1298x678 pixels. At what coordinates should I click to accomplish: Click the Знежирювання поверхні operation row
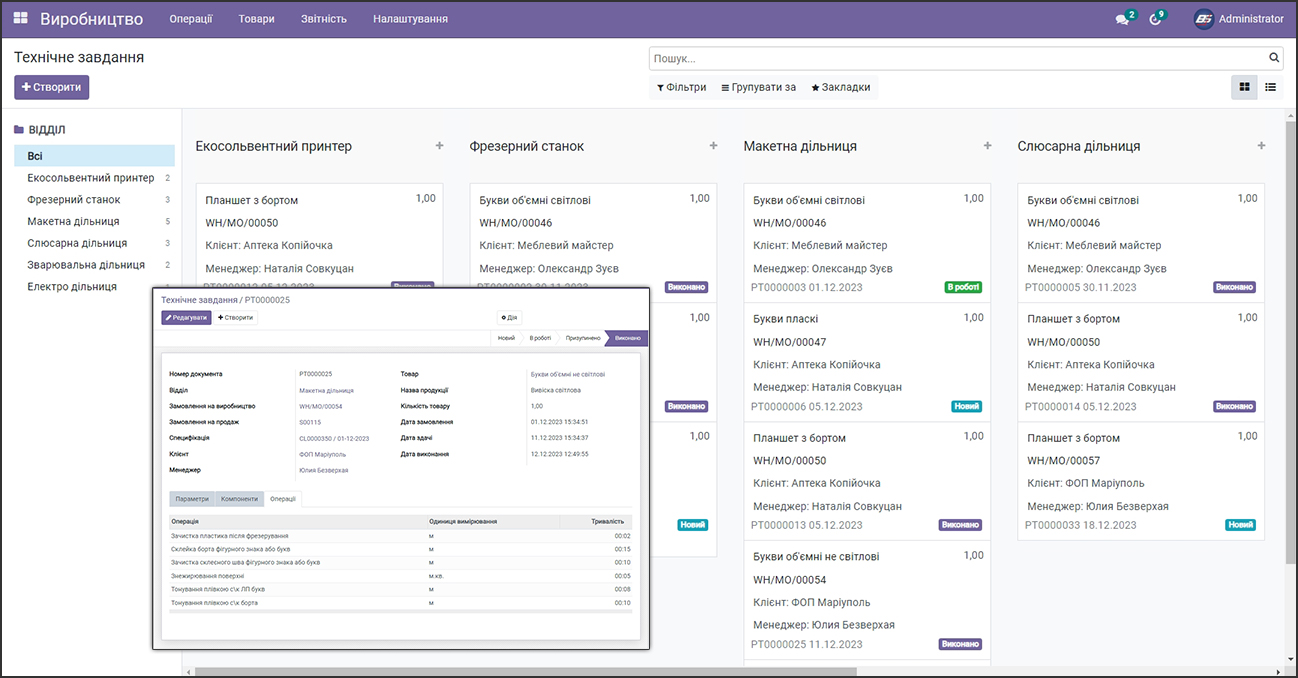[401, 576]
